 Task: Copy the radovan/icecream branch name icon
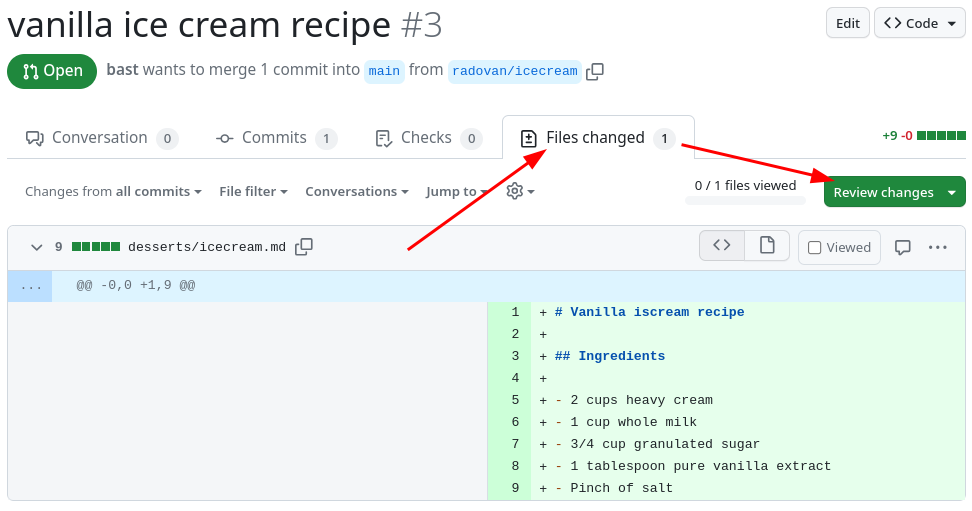click(595, 71)
